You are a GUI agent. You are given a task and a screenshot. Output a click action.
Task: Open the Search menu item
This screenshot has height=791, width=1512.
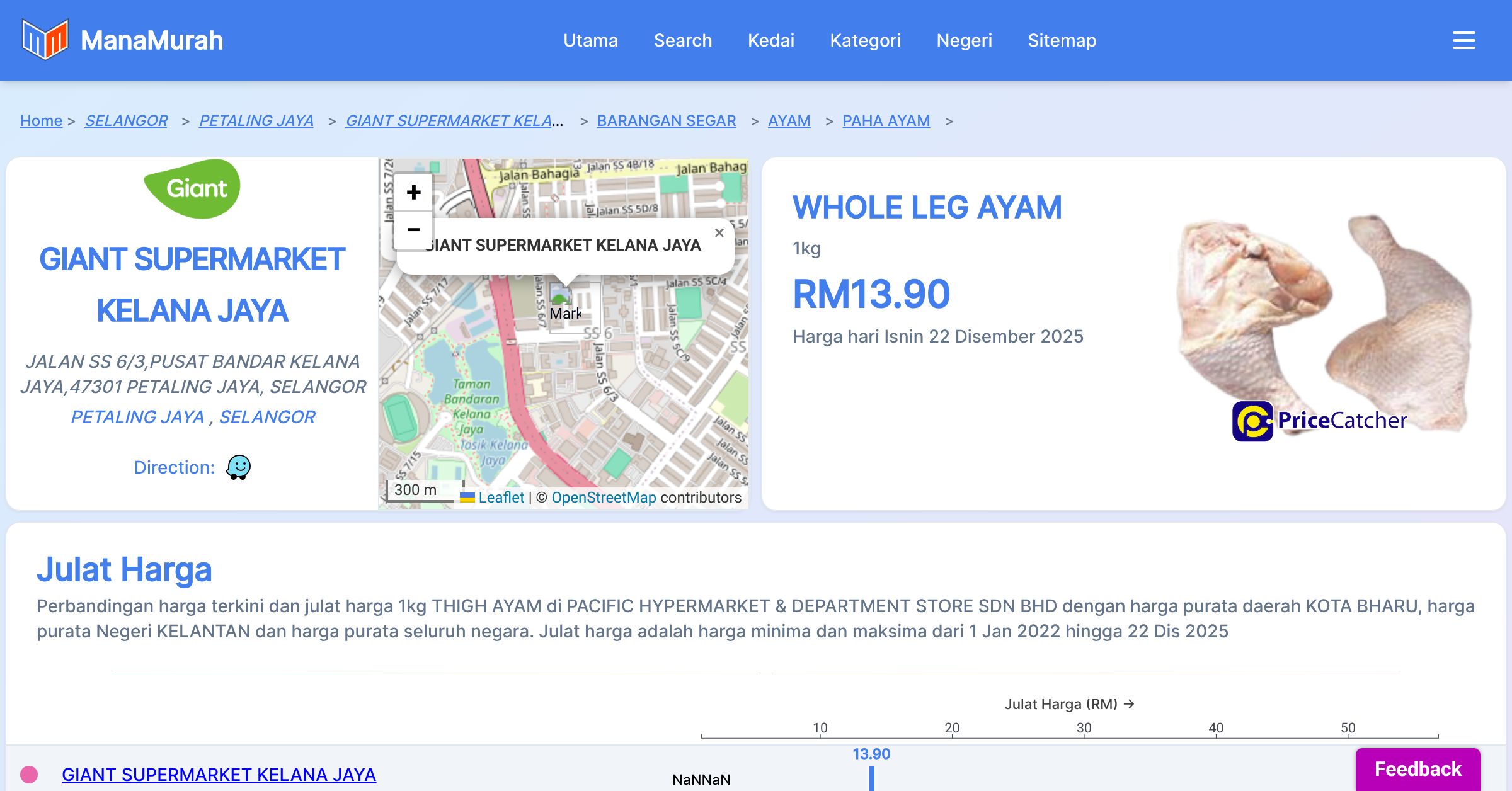click(x=682, y=40)
